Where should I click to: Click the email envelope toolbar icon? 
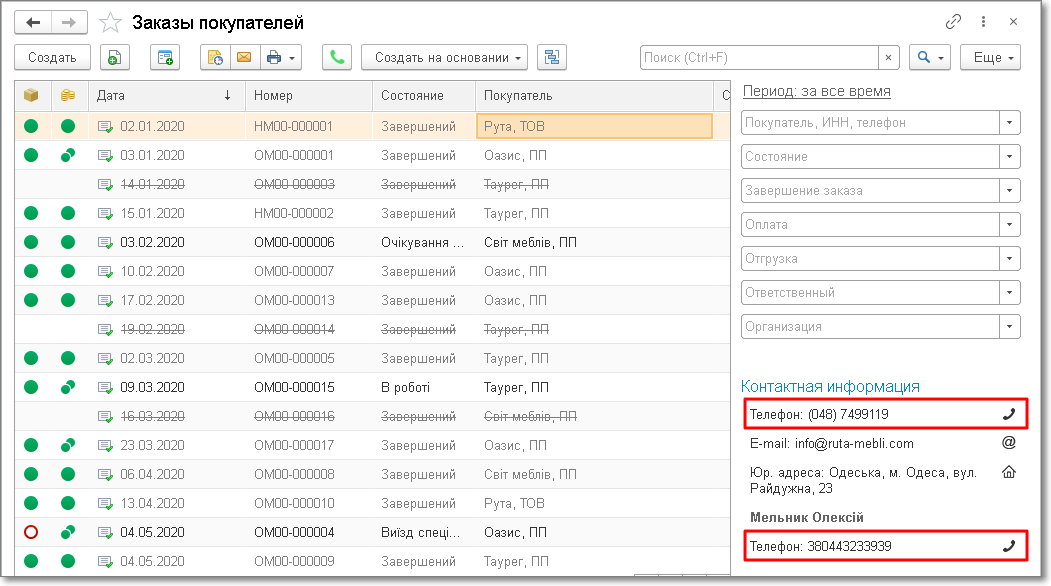243,58
